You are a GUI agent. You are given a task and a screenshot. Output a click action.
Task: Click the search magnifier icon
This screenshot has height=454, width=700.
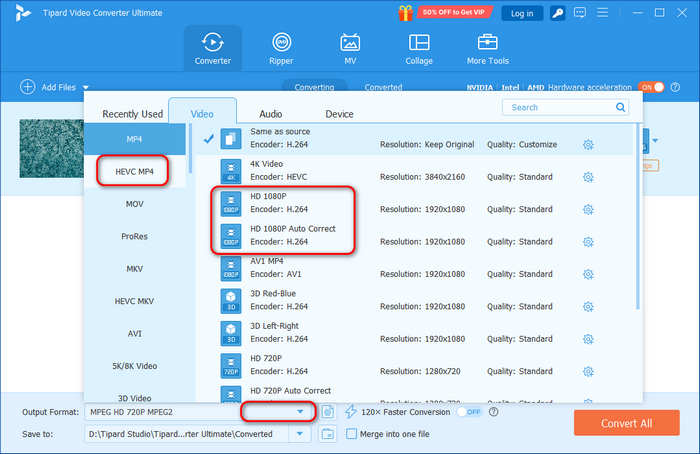pos(620,107)
